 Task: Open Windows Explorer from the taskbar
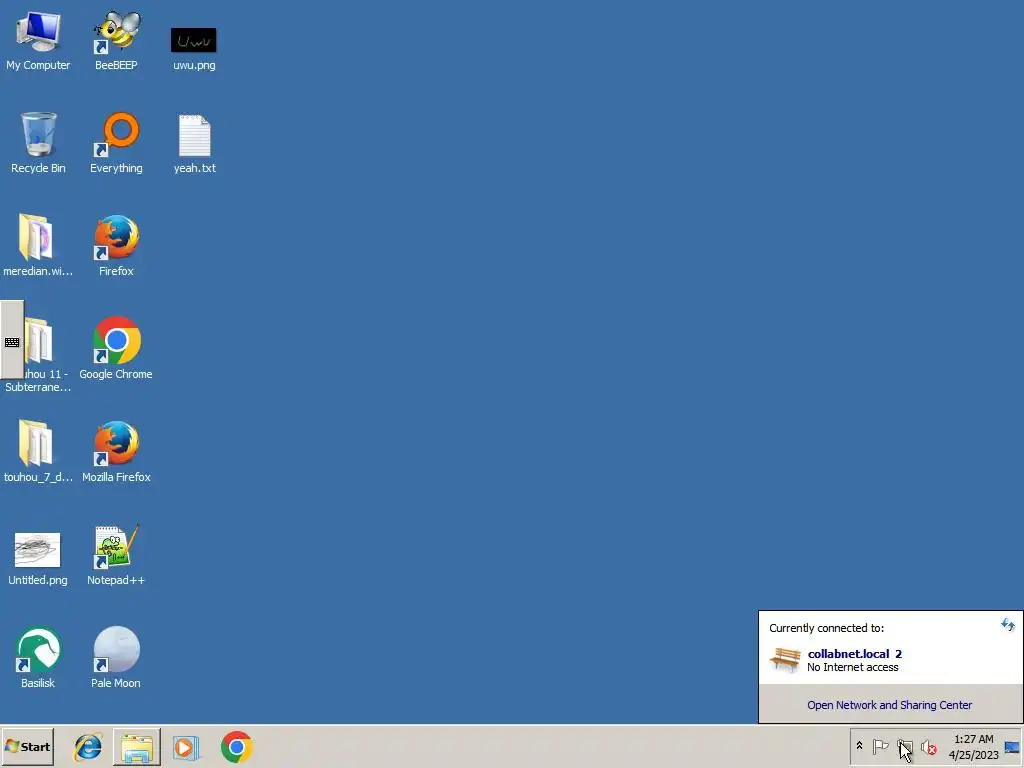[136, 747]
